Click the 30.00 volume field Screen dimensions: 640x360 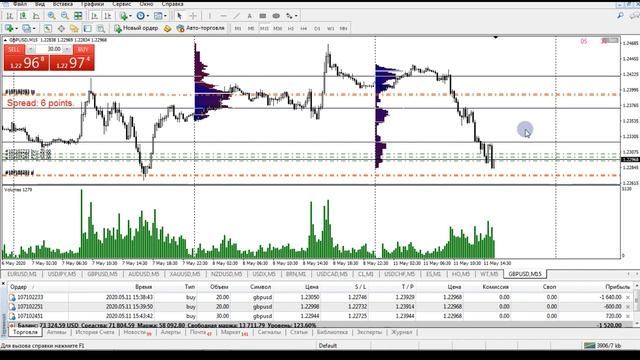[x=50, y=49]
